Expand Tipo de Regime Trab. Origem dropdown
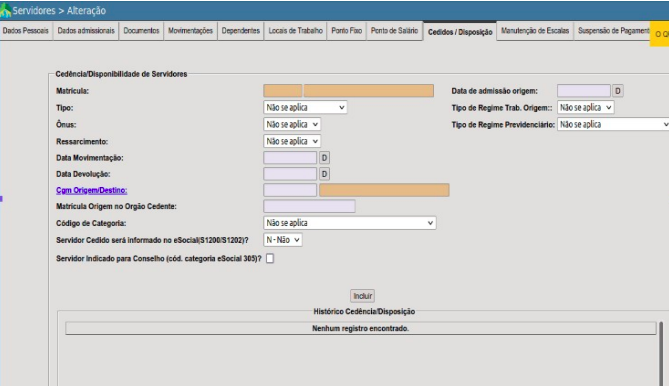The image size is (669, 386). point(585,107)
